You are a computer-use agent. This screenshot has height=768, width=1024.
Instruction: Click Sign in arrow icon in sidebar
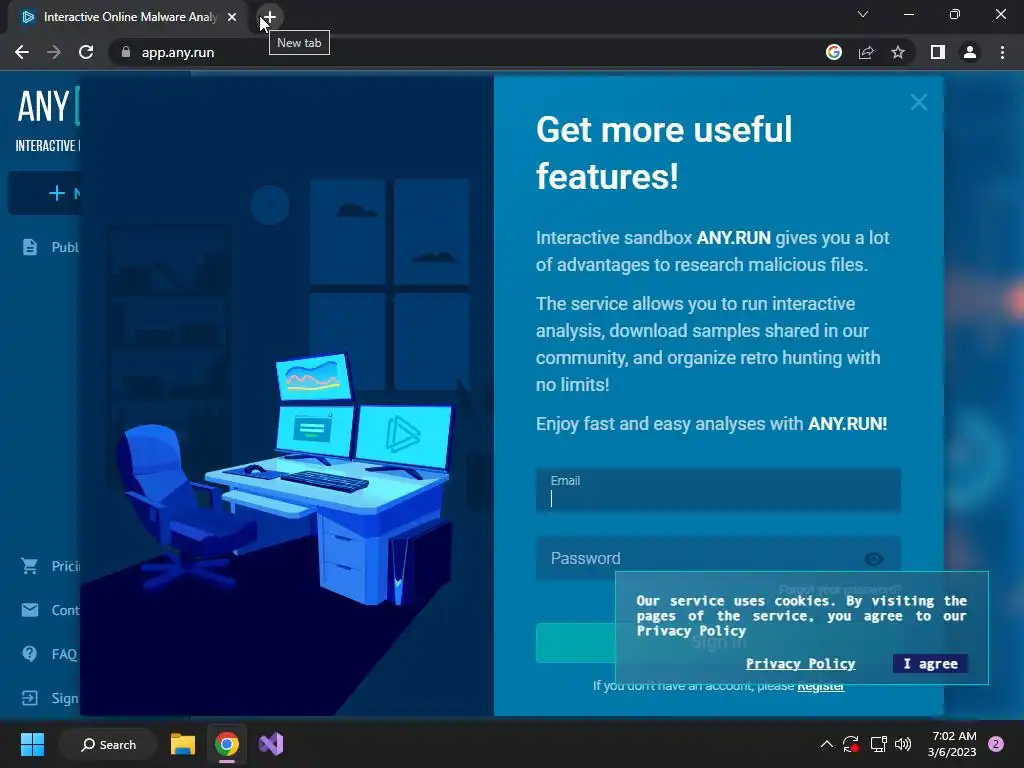pos(29,698)
